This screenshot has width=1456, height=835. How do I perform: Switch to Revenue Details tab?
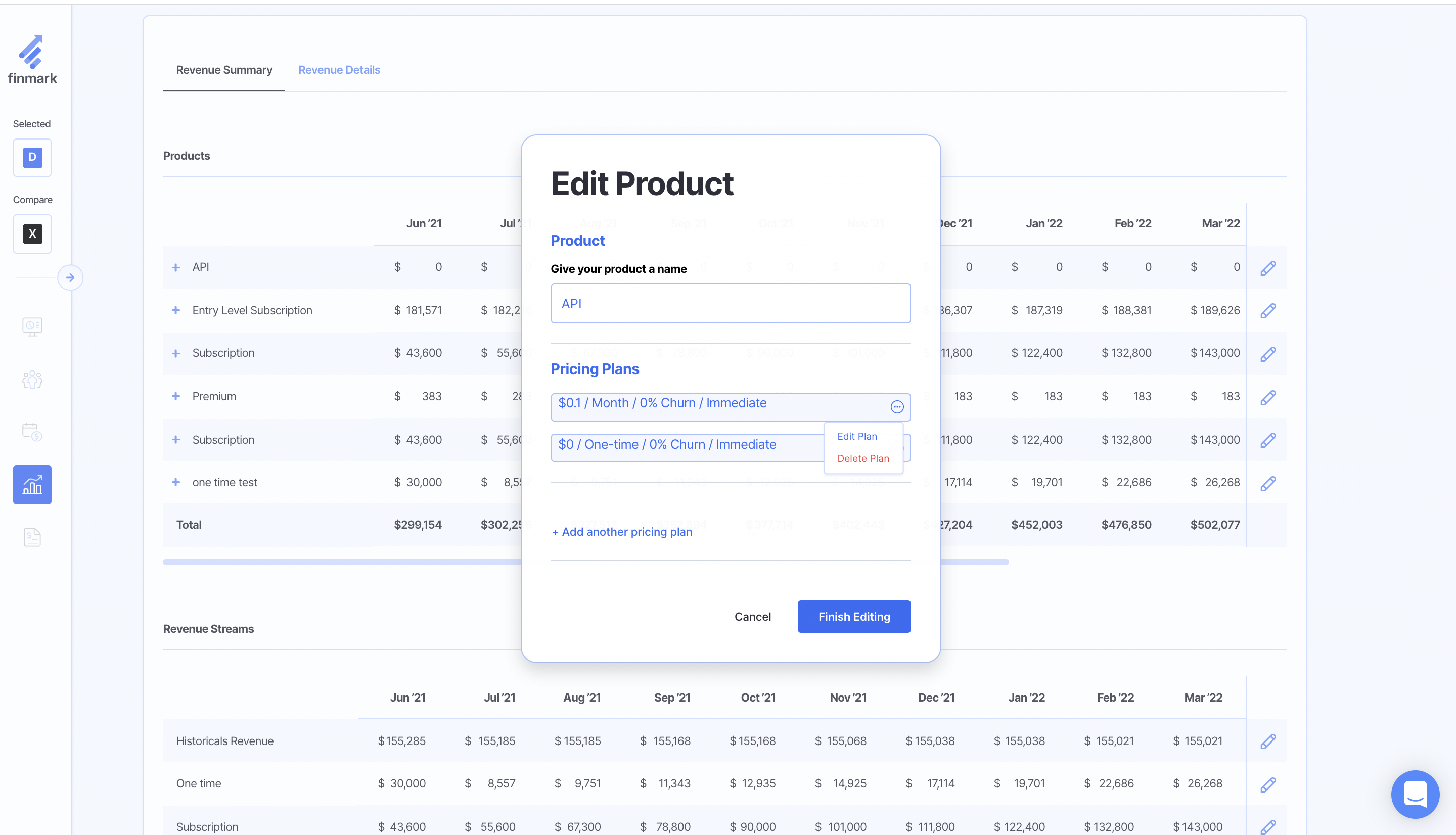point(339,70)
